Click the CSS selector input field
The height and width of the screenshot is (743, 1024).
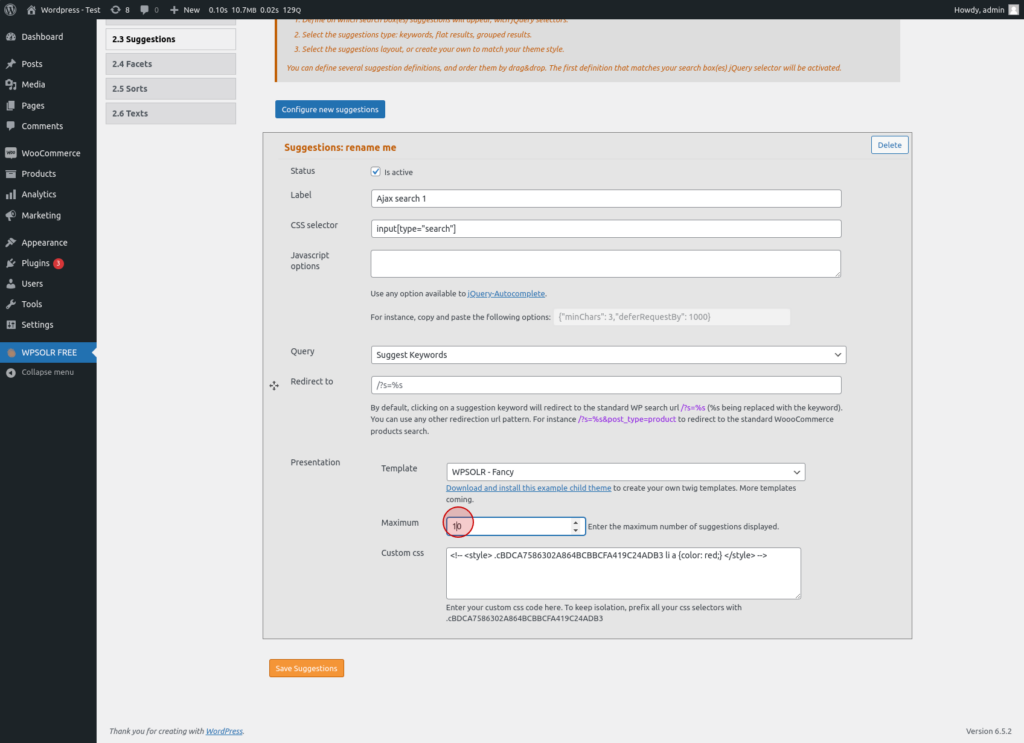(x=606, y=229)
